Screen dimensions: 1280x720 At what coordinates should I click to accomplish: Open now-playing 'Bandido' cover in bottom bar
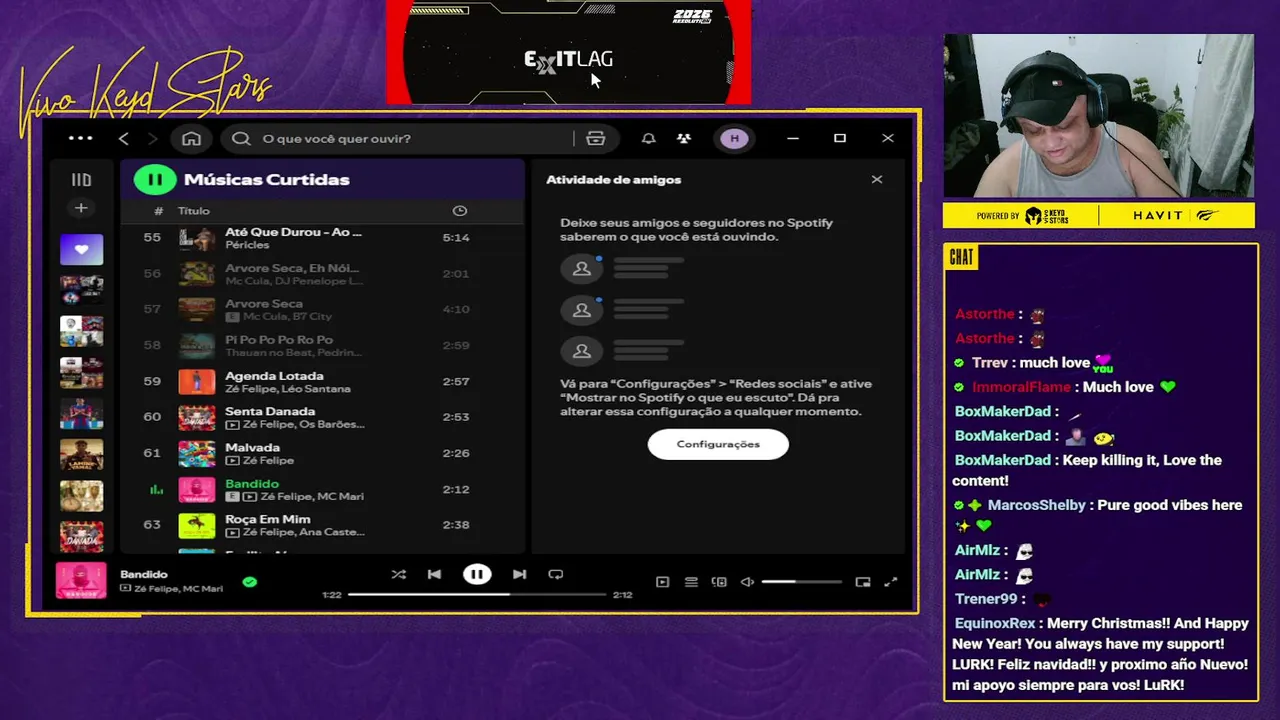[x=81, y=581]
